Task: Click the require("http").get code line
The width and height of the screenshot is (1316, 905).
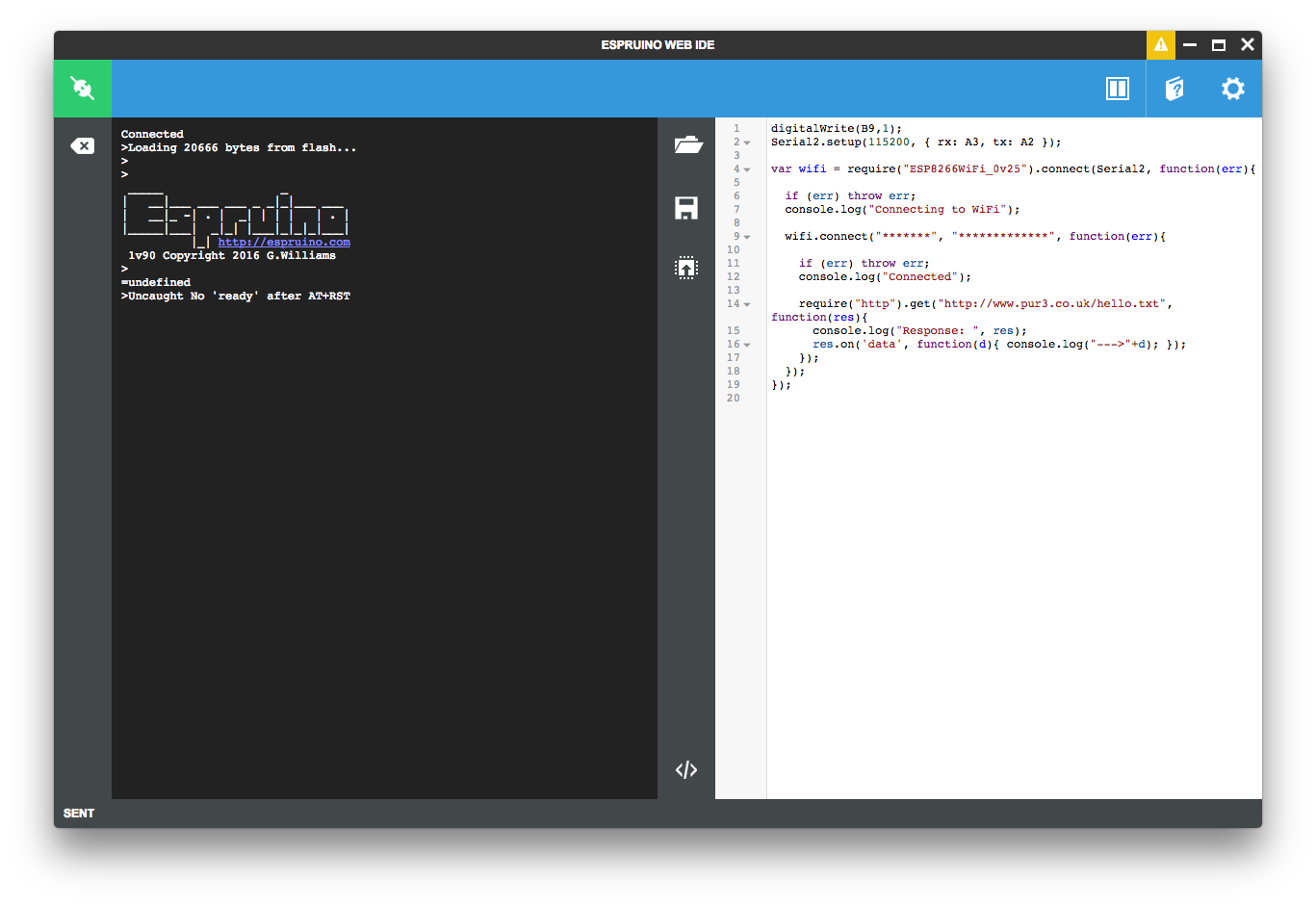Action: [986, 303]
